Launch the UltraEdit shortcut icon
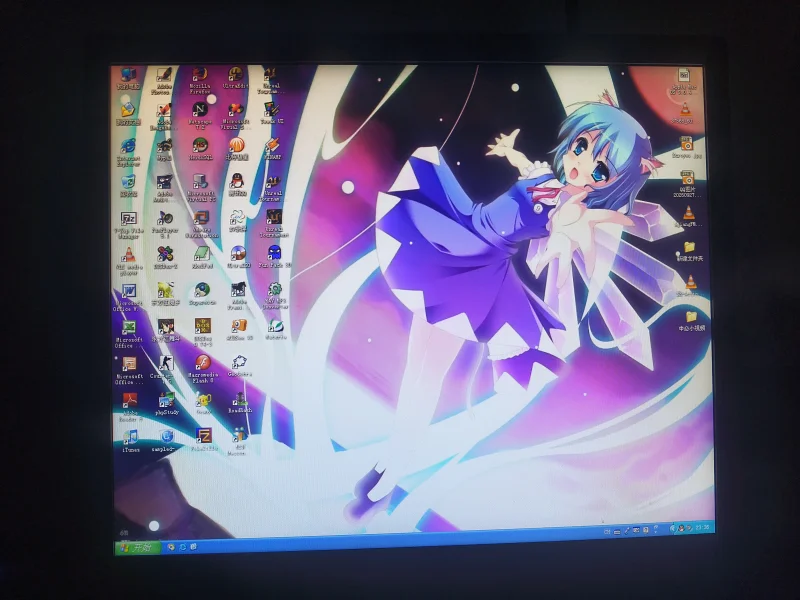The width and height of the screenshot is (800, 600). click(x=236, y=78)
